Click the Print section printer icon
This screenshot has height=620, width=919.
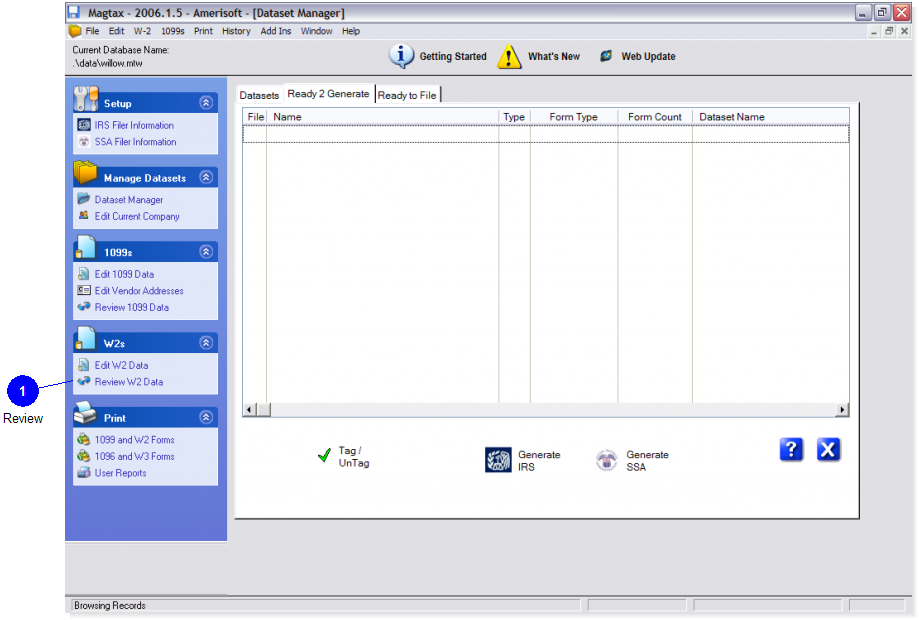[x=86, y=413]
